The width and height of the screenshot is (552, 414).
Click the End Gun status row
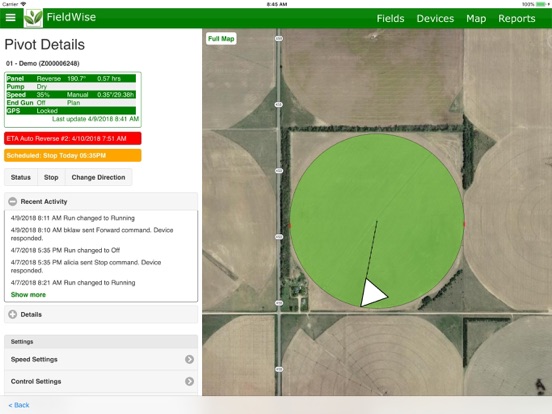[x=71, y=103]
